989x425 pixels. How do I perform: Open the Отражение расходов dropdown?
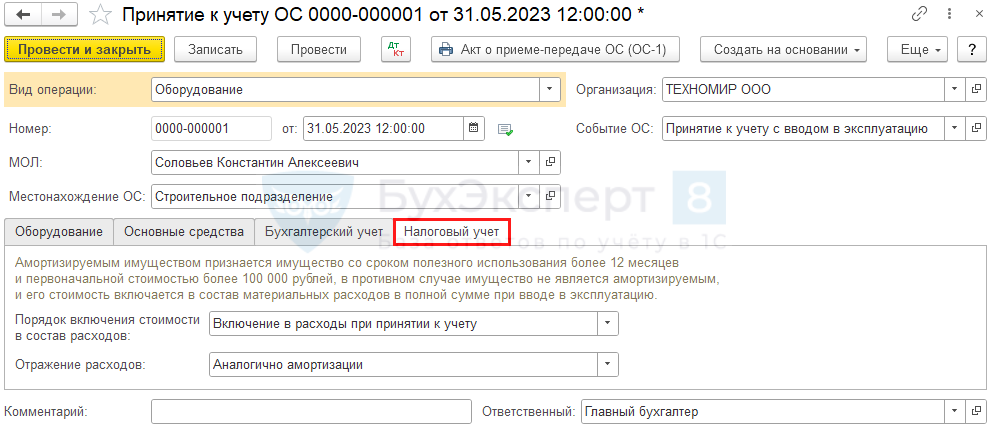pyautogui.click(x=608, y=365)
